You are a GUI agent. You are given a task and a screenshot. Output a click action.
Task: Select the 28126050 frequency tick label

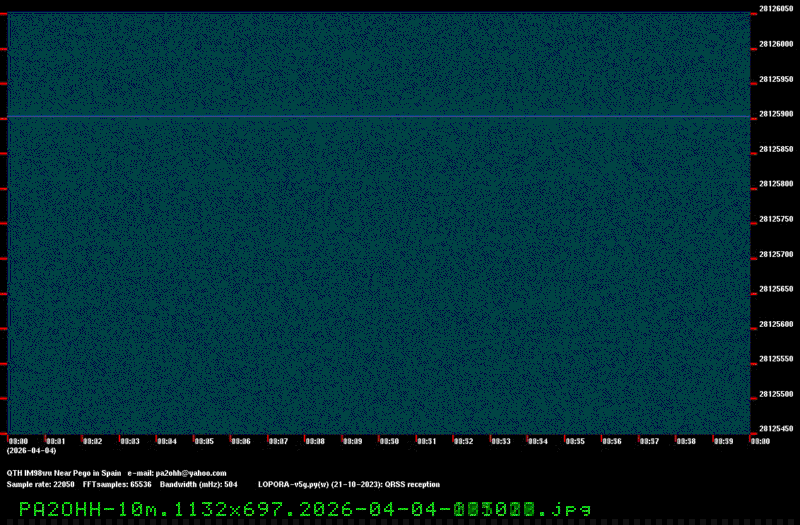(x=776, y=9)
